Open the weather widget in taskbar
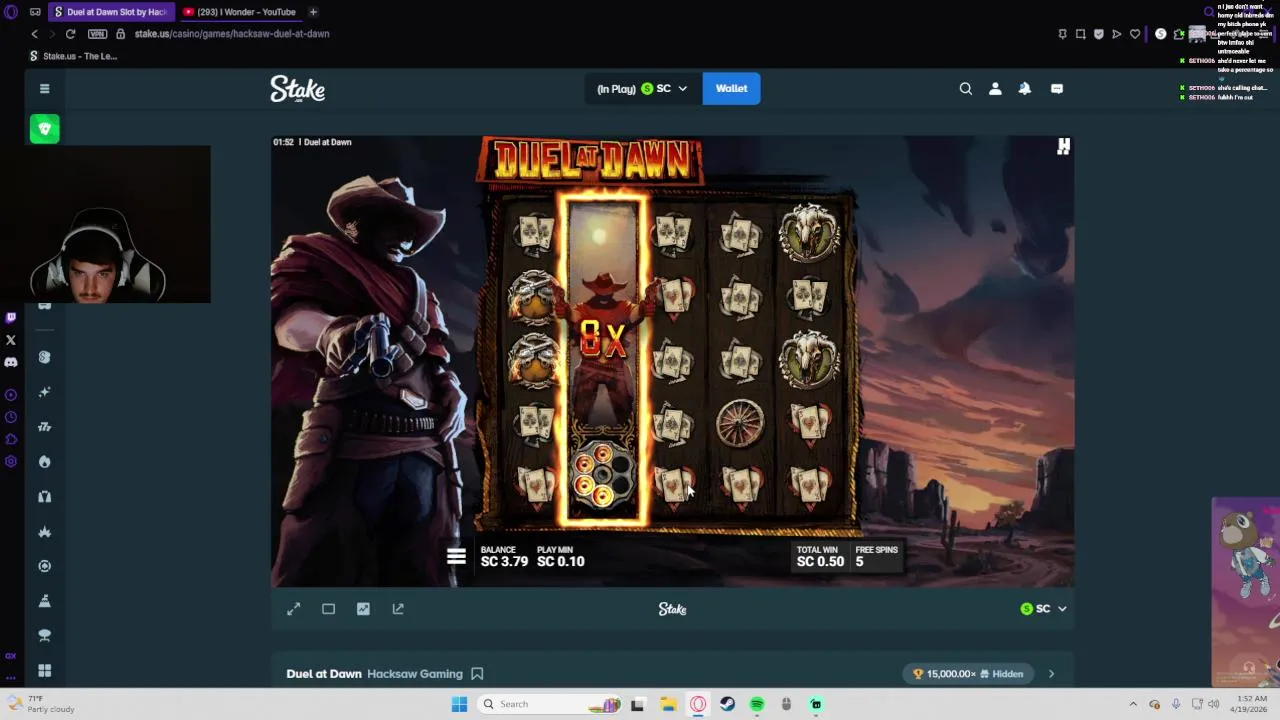 pyautogui.click(x=40, y=704)
